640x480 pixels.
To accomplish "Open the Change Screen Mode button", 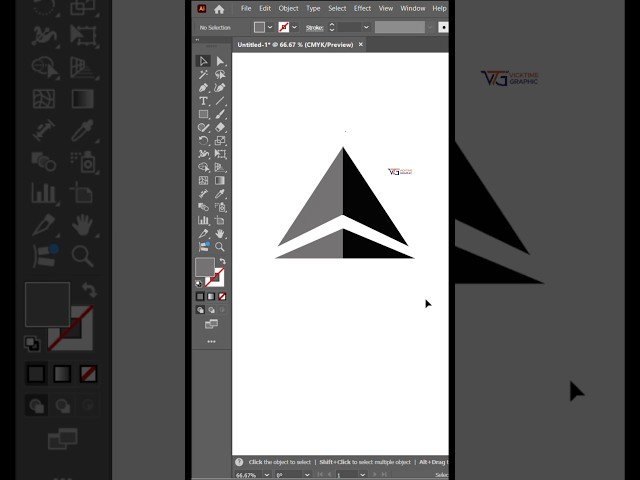I will (x=211, y=324).
